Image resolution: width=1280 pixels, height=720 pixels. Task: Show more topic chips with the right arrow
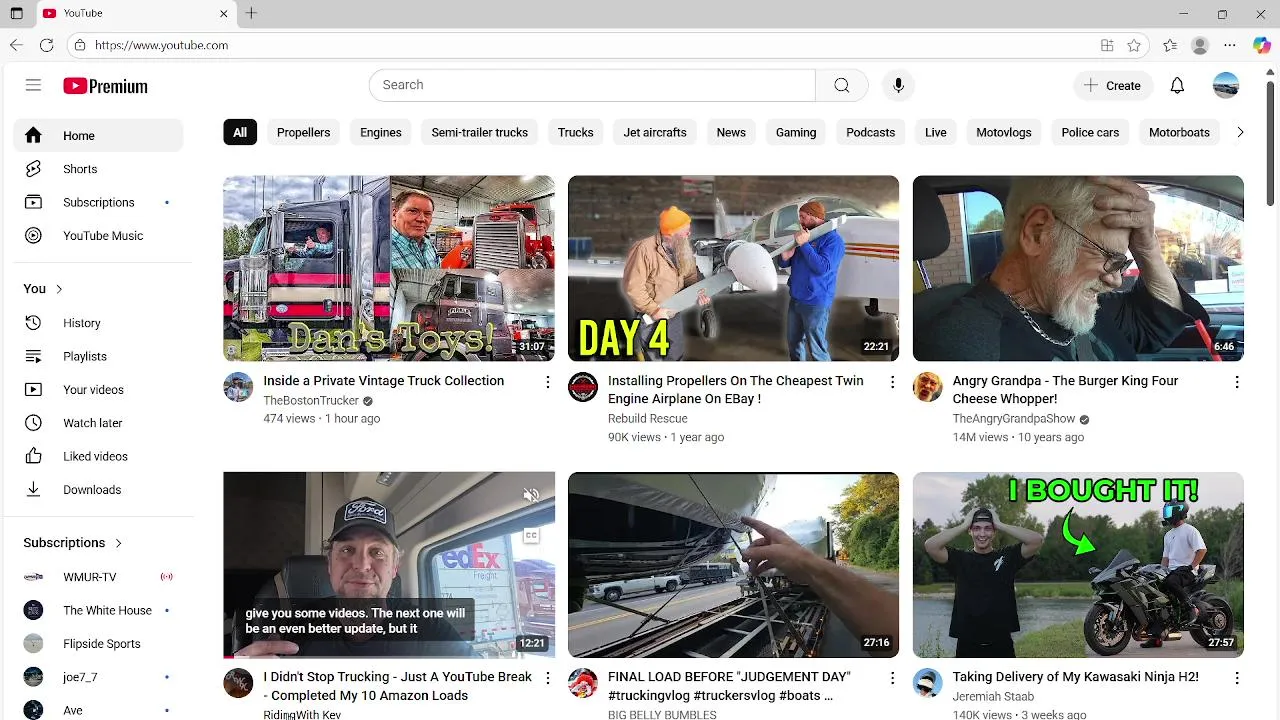point(1240,132)
